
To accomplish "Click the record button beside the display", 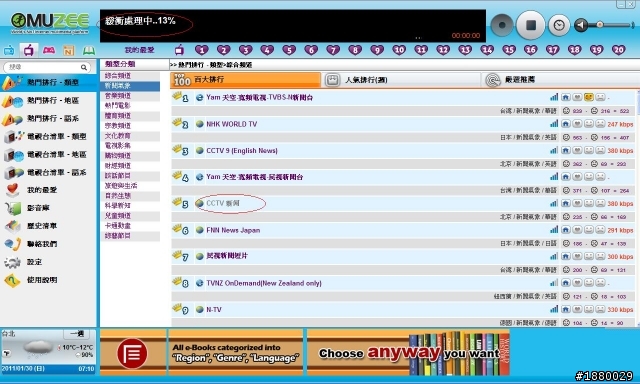I will tap(502, 25).
